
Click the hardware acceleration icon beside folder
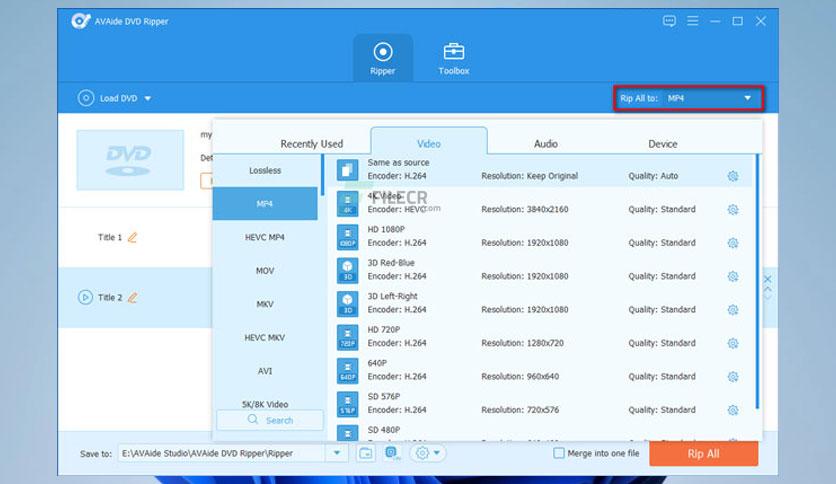[393, 453]
